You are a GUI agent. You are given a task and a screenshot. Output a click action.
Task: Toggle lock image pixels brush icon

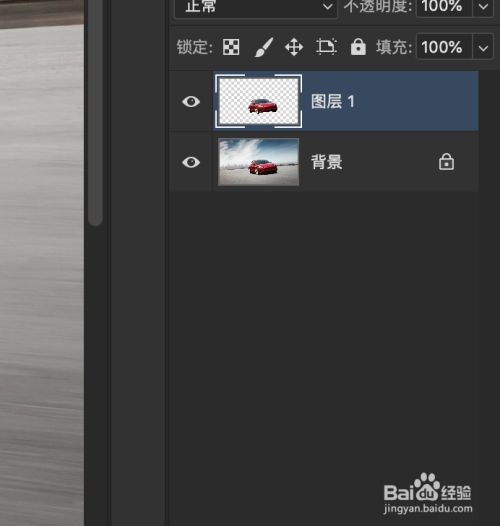[x=264, y=47]
